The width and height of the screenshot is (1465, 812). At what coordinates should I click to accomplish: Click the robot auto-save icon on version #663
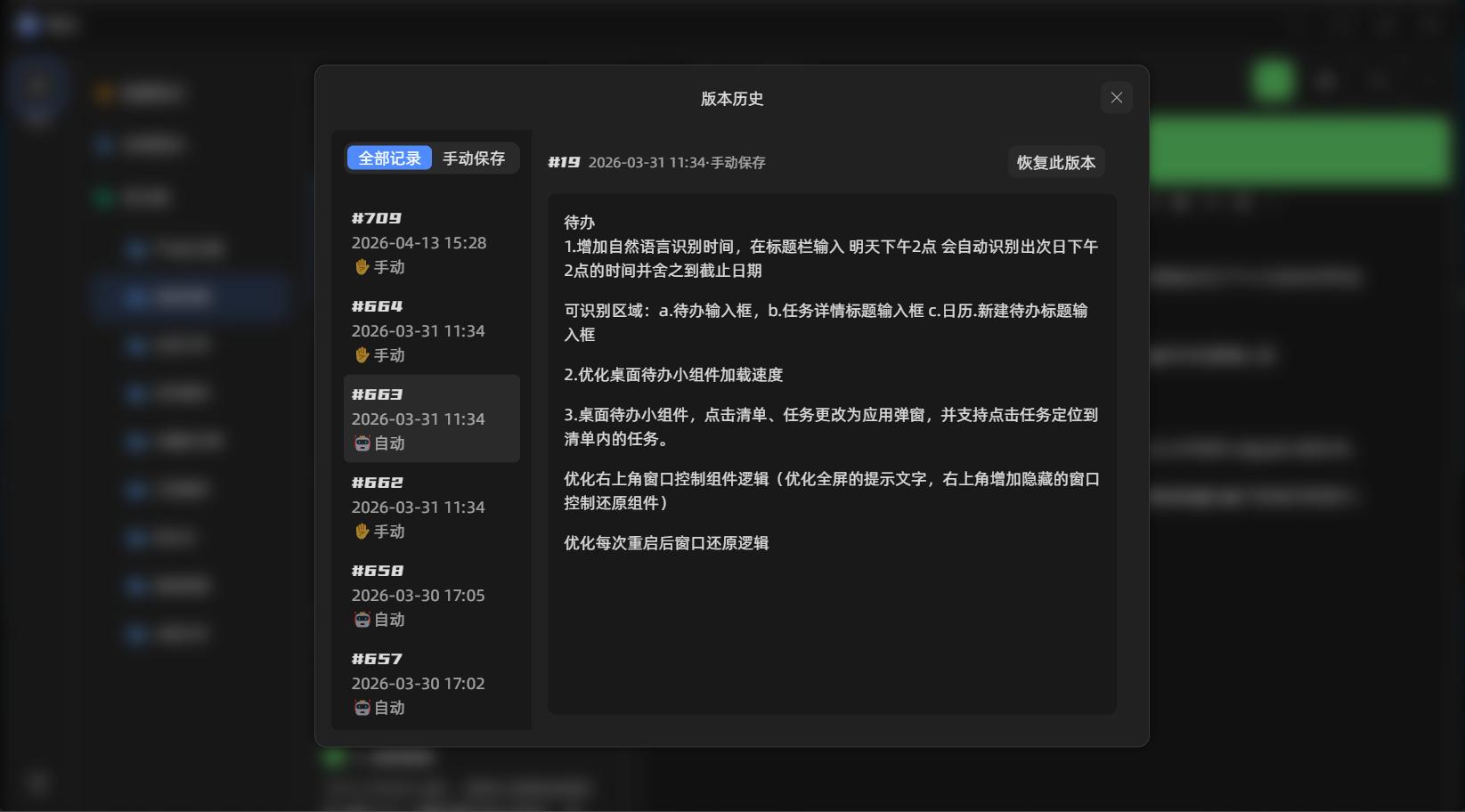(x=362, y=443)
